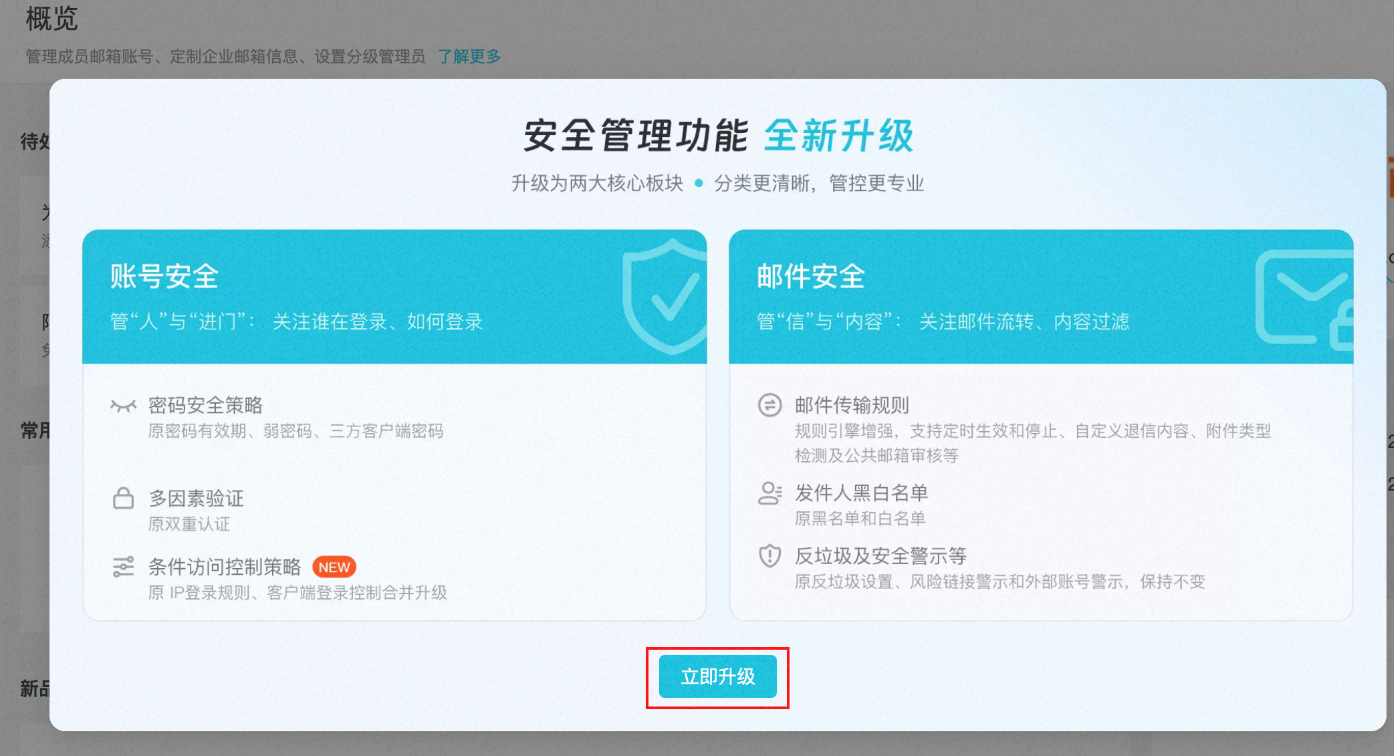Click the shield checkmark icon in 账号安全 header
1394x756 pixels.
[x=662, y=297]
